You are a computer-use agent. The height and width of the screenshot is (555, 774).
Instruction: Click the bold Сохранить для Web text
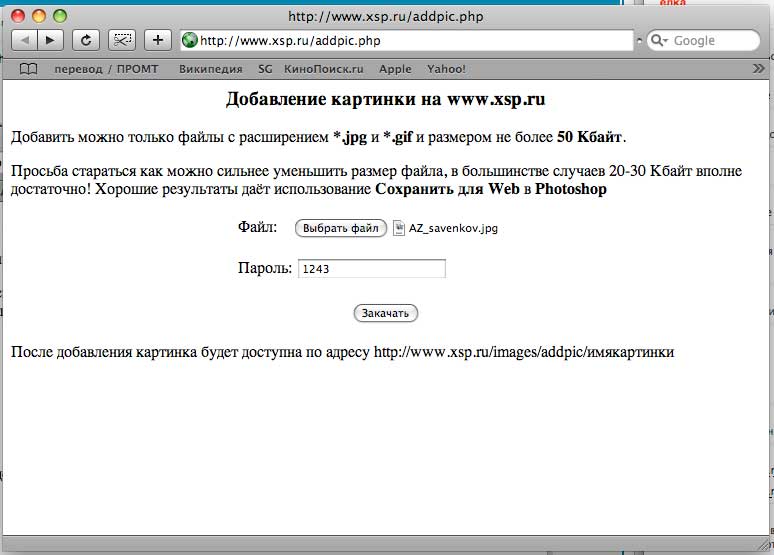[447, 189]
